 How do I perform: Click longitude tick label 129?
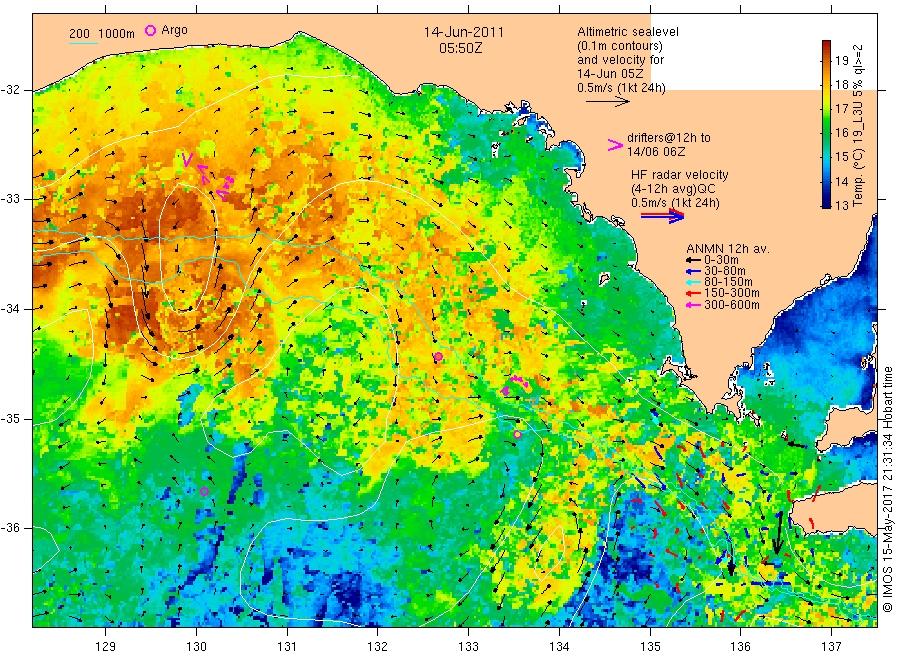pyautogui.click(x=106, y=647)
